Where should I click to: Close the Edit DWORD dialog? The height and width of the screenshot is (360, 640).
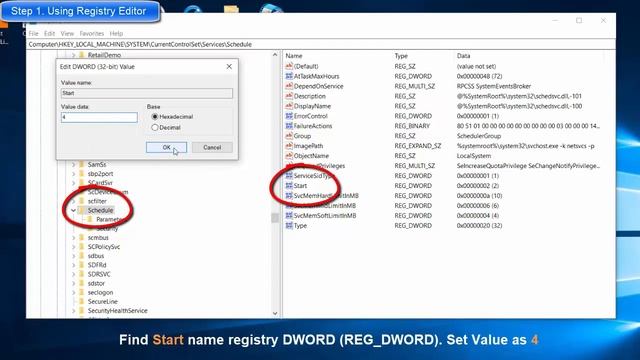click(229, 67)
